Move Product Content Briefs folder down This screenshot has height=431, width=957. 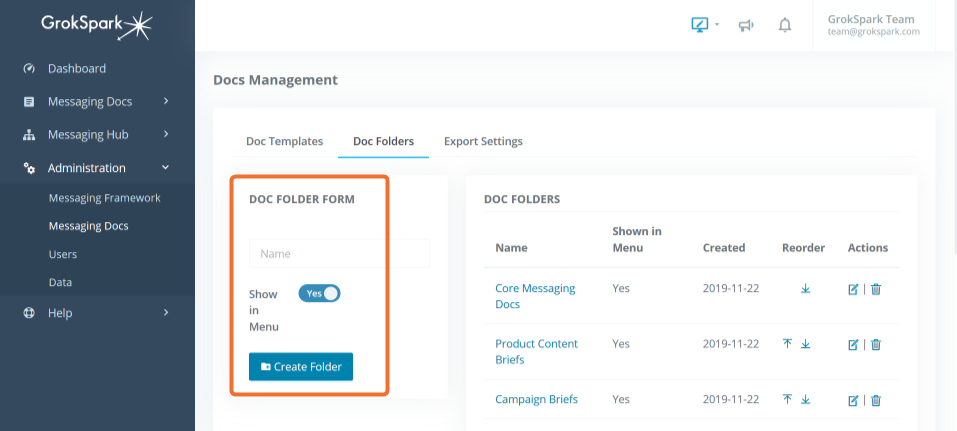tap(806, 344)
